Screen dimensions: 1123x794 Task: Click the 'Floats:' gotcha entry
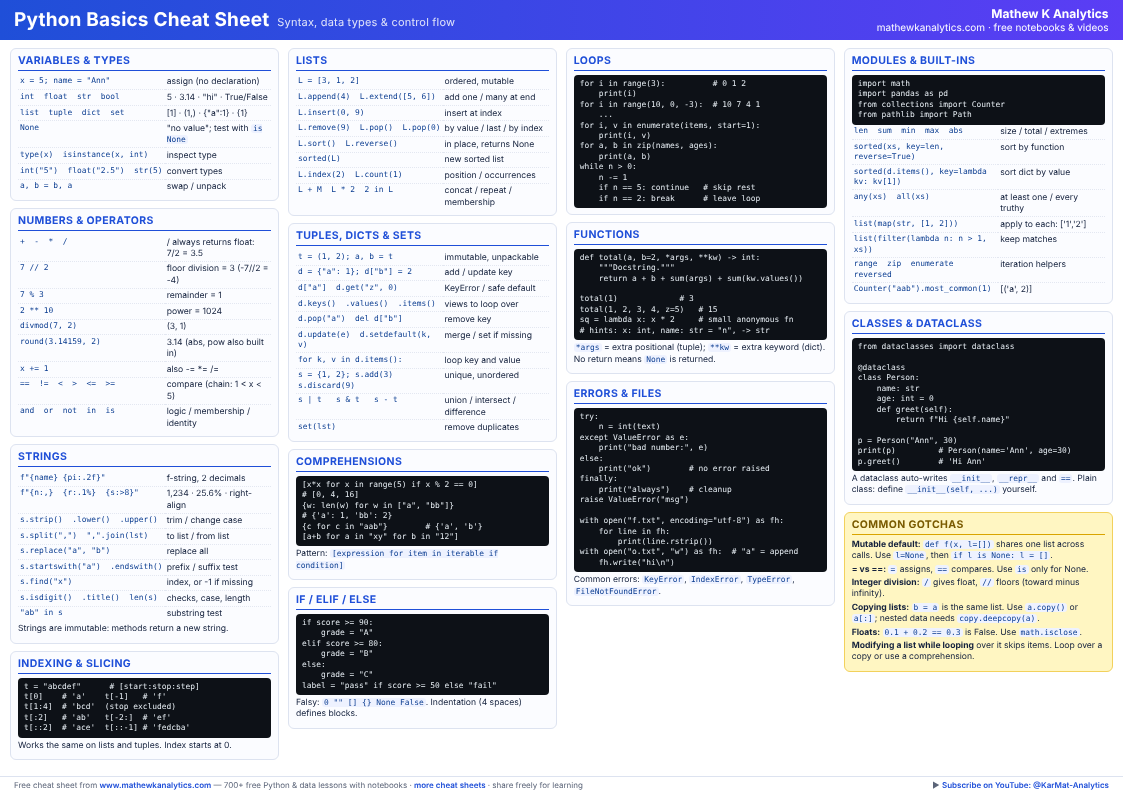pyautogui.click(x=967, y=632)
